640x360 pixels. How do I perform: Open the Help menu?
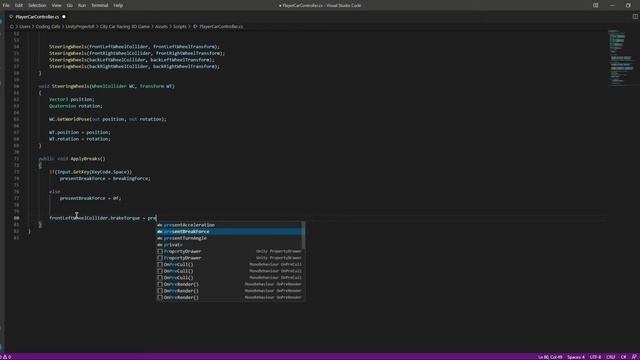(x=118, y=5)
